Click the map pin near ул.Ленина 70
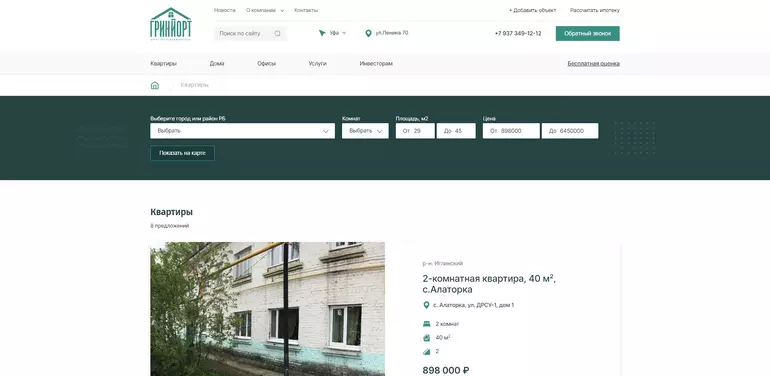 pyautogui.click(x=368, y=33)
